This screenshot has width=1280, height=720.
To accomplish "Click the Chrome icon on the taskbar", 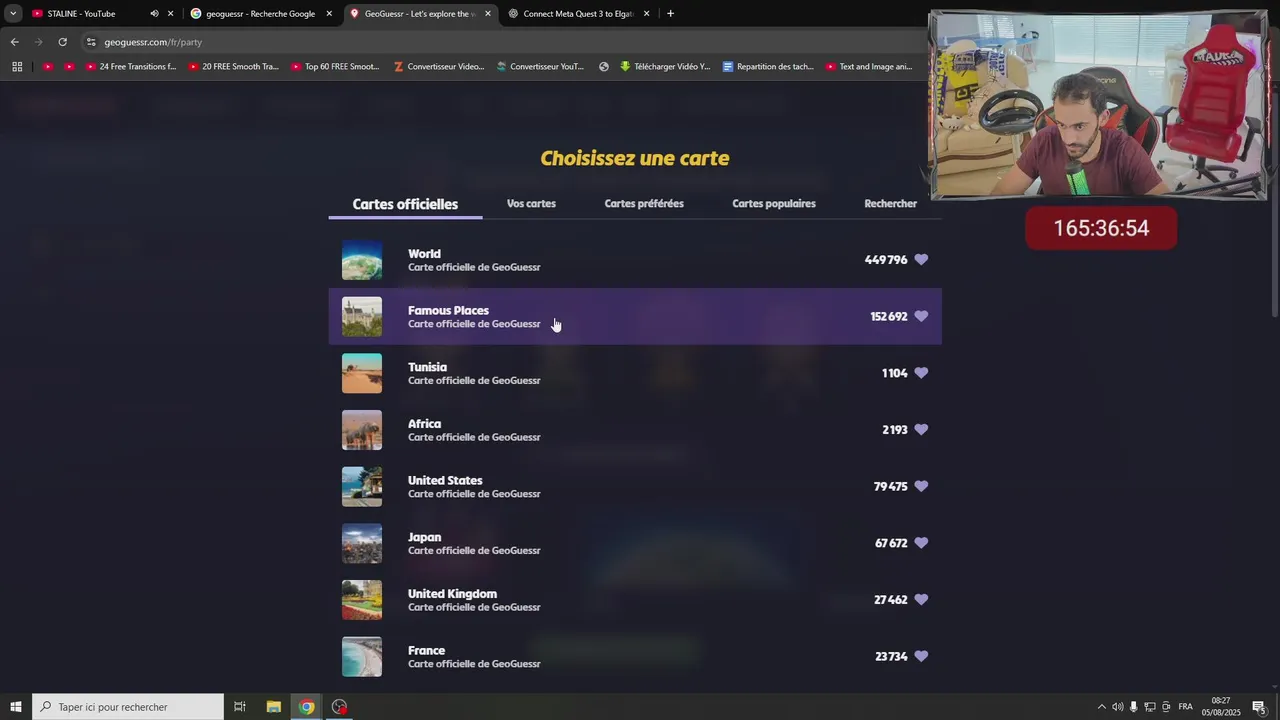I will pos(307,707).
